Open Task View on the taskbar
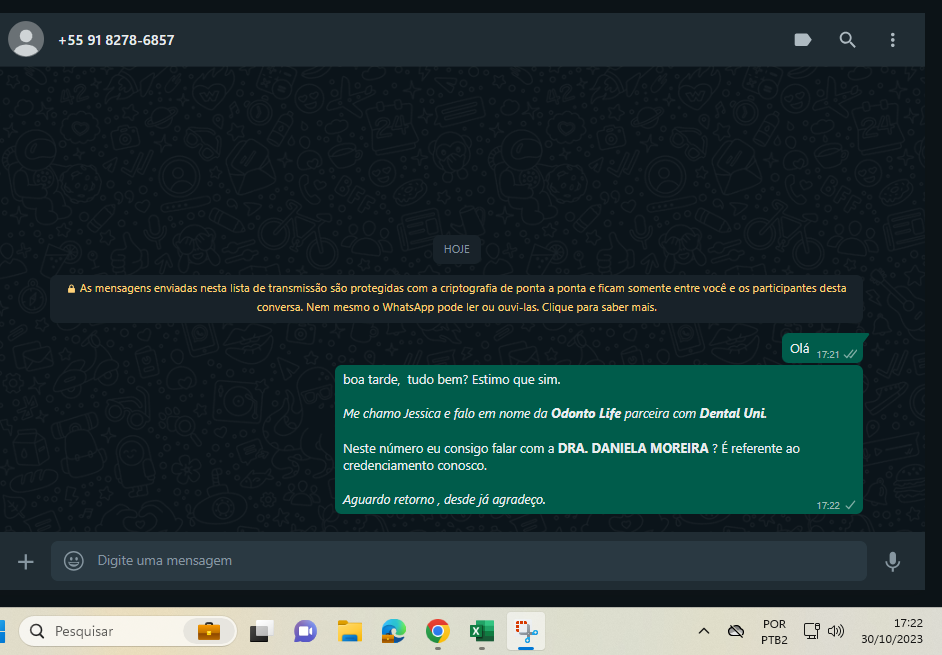Viewport: 942px width, 655px height. 261,631
